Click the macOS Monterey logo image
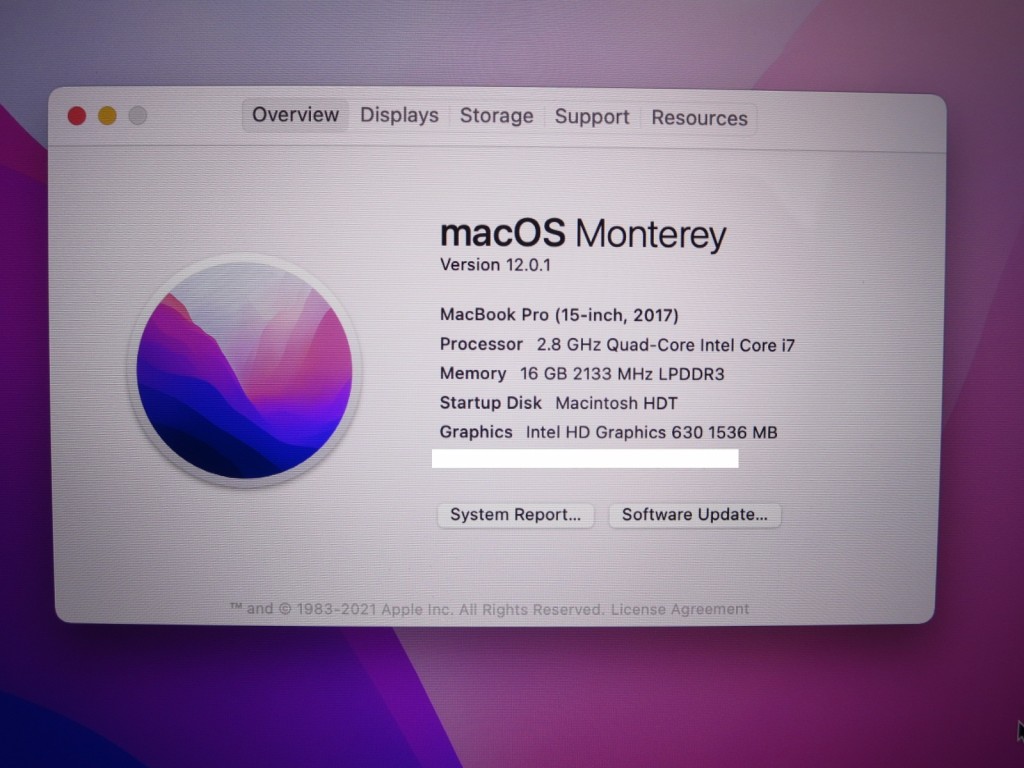The height and width of the screenshot is (768, 1024). (244, 370)
